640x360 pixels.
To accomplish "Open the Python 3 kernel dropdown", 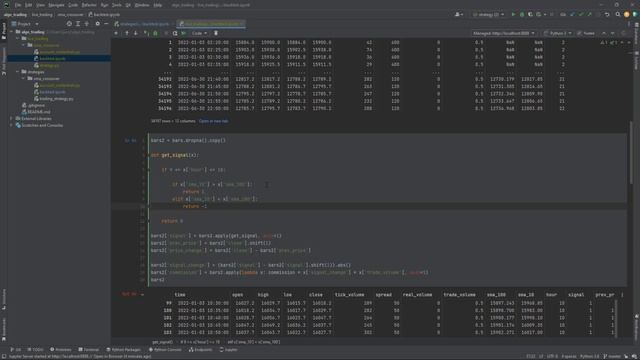I will click(558, 33).
